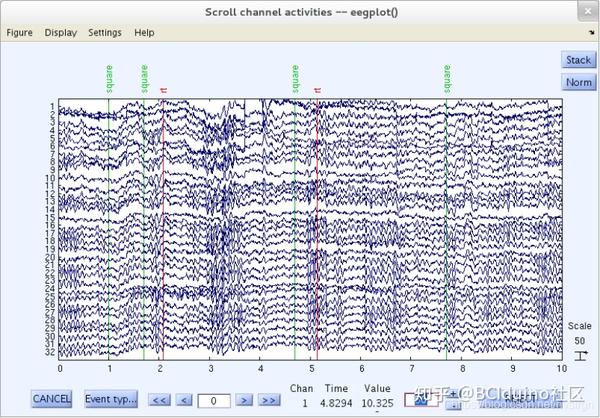Click the last green square event label
The image size is (600, 418).
click(x=446, y=80)
